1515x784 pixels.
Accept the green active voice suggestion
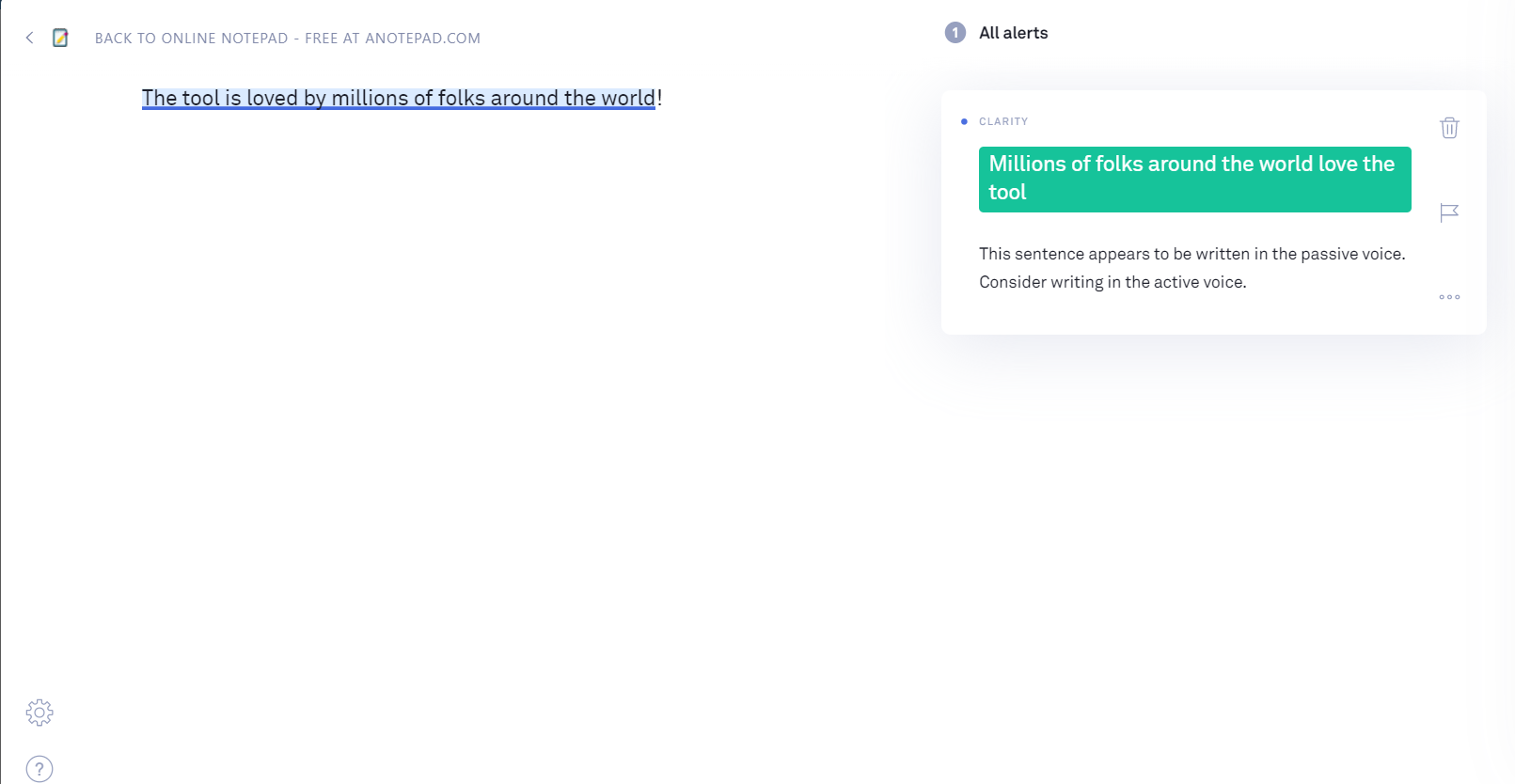(x=1194, y=179)
